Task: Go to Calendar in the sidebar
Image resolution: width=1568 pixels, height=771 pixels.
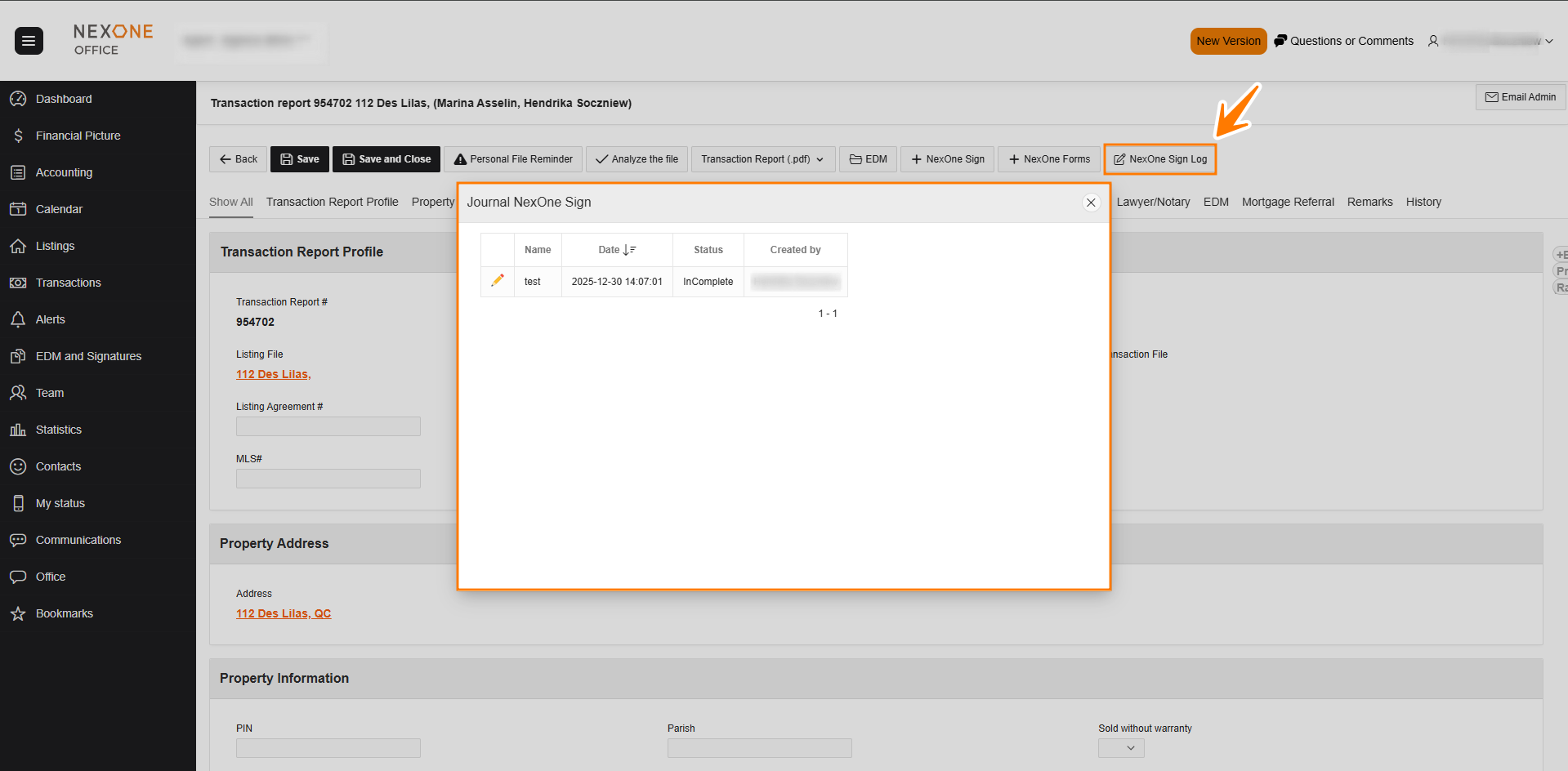Action: tap(59, 209)
